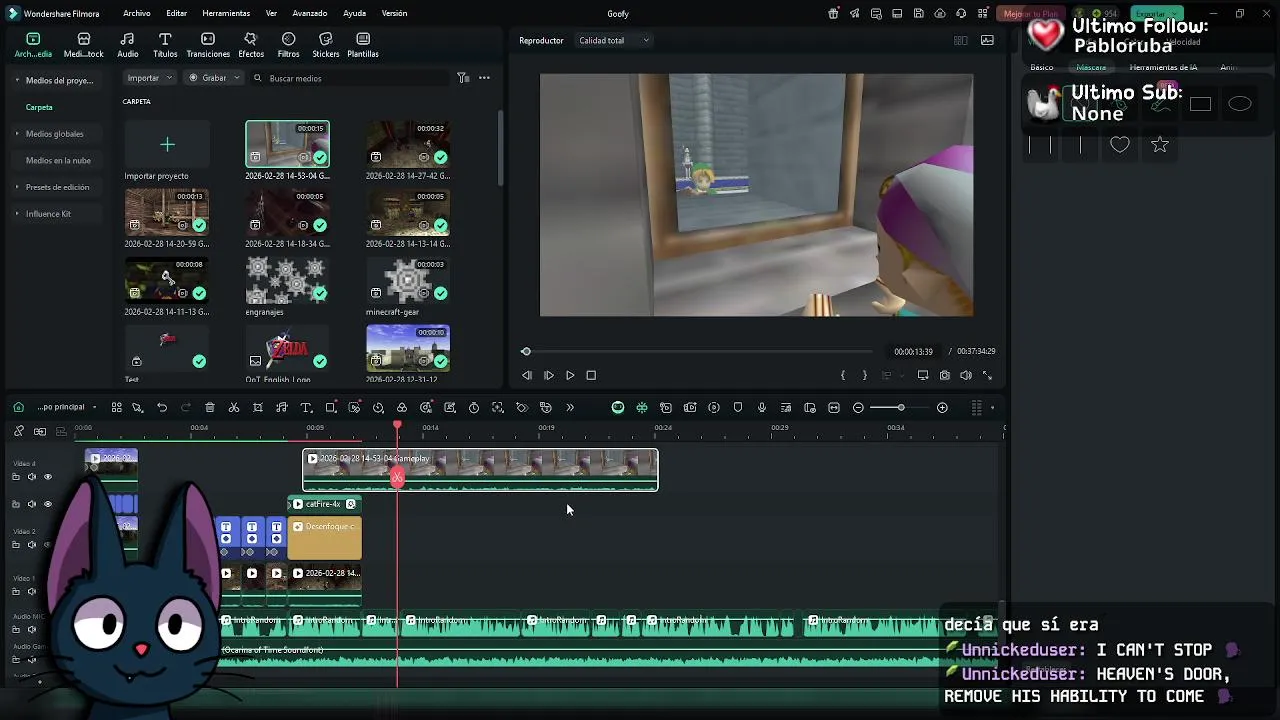Click the preview progress slider handle

click(x=526, y=351)
